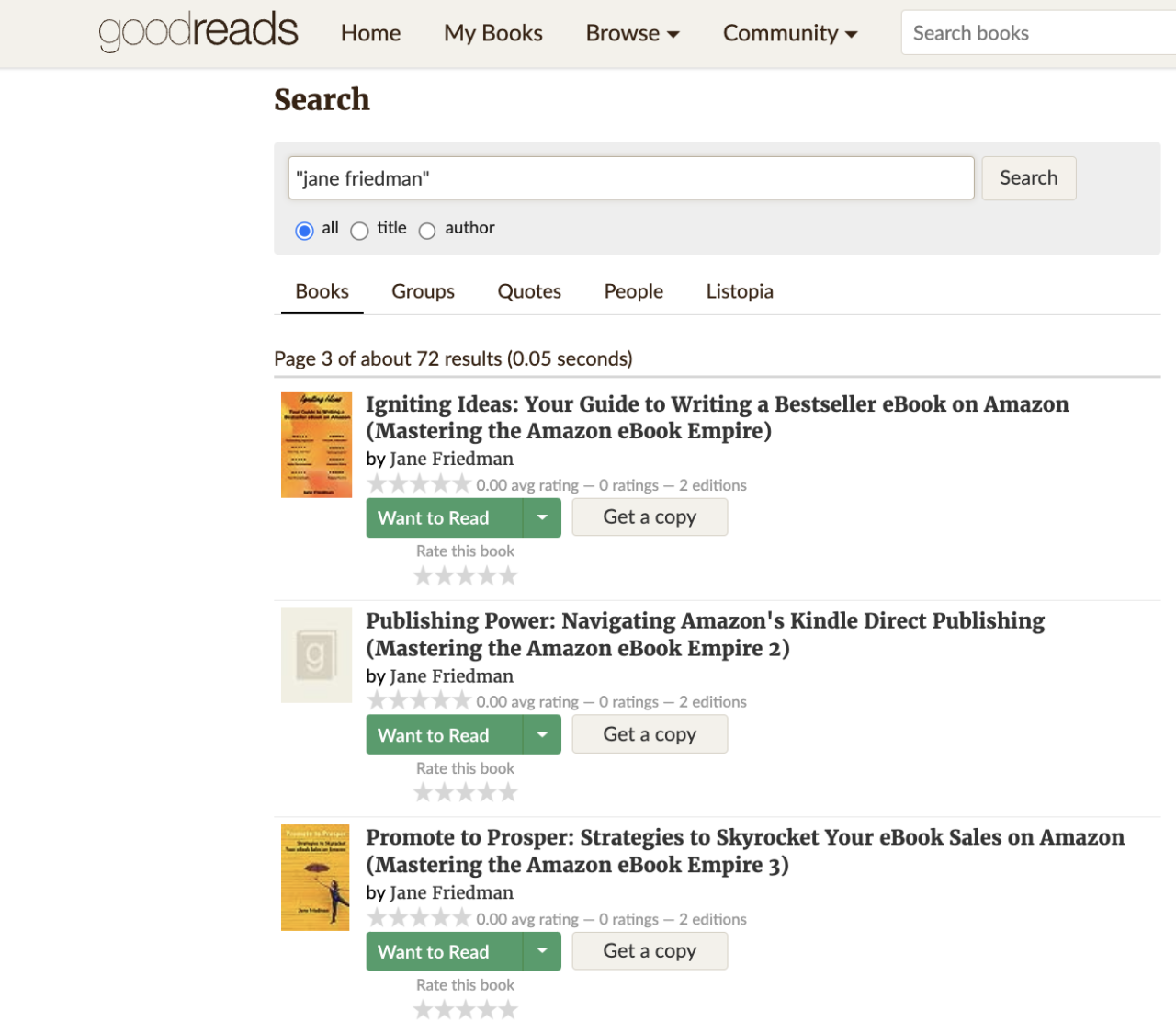This screenshot has width=1176, height=1033.
Task: Click Jane Friedman author link under Publishing Power
Action: tap(451, 675)
